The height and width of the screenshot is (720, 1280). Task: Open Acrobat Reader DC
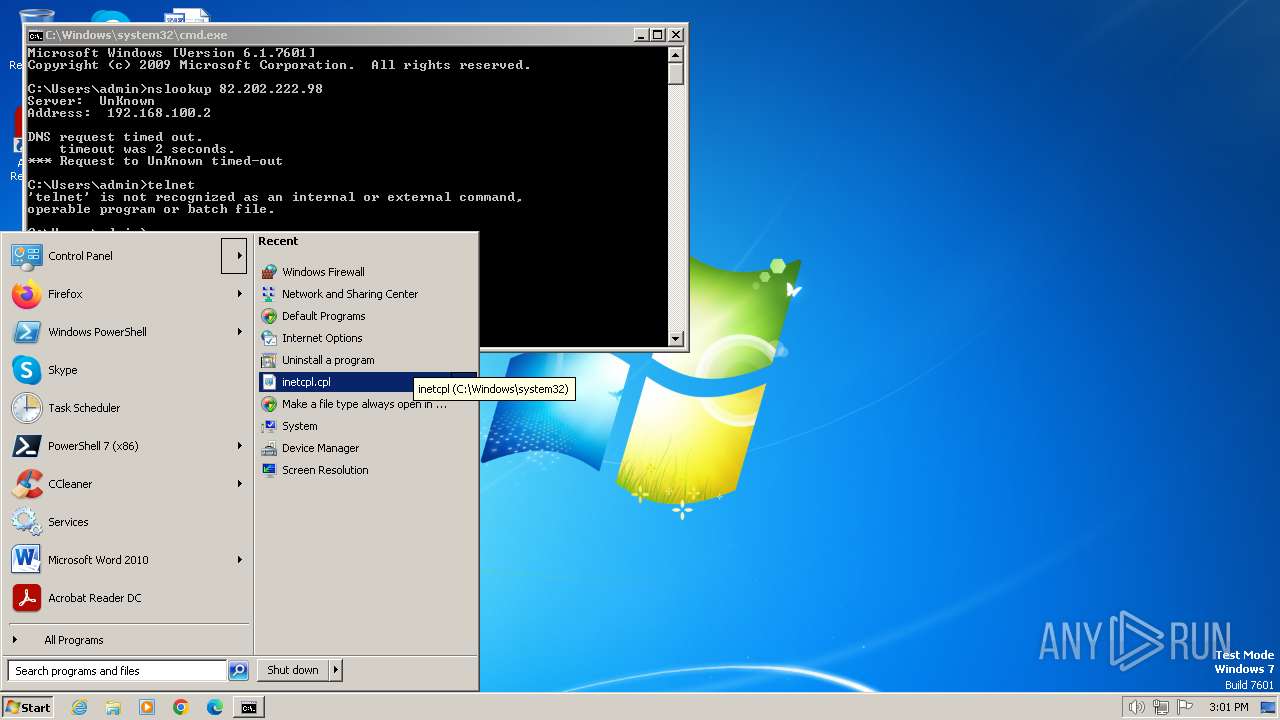127,598
